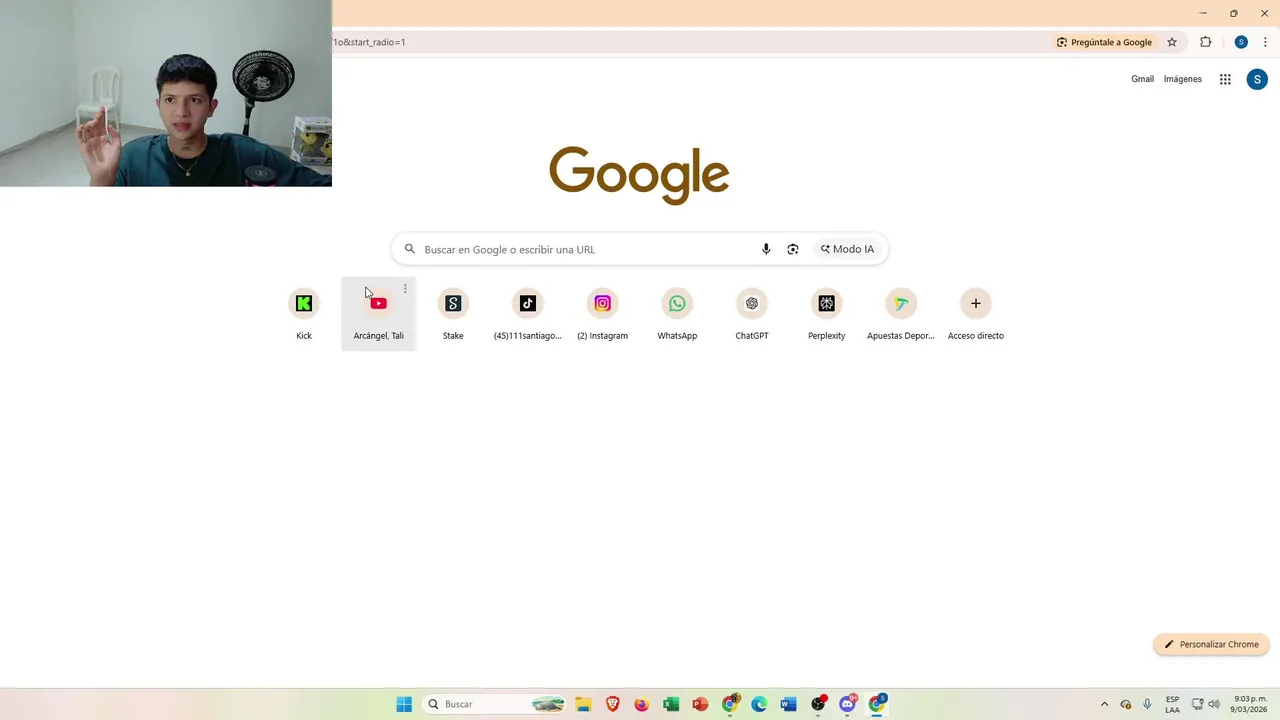Open Gmail from the top links
The image size is (1280, 720).
pos(1142,79)
